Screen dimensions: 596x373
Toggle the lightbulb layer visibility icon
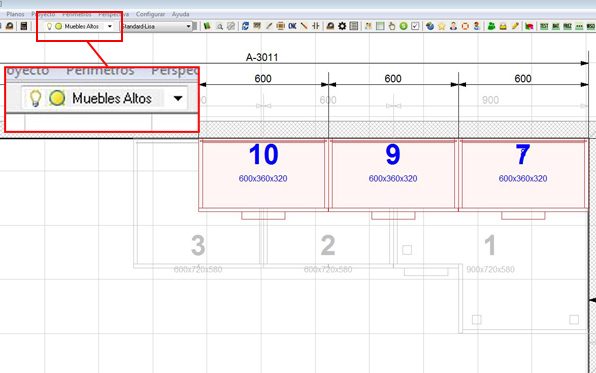click(x=49, y=26)
